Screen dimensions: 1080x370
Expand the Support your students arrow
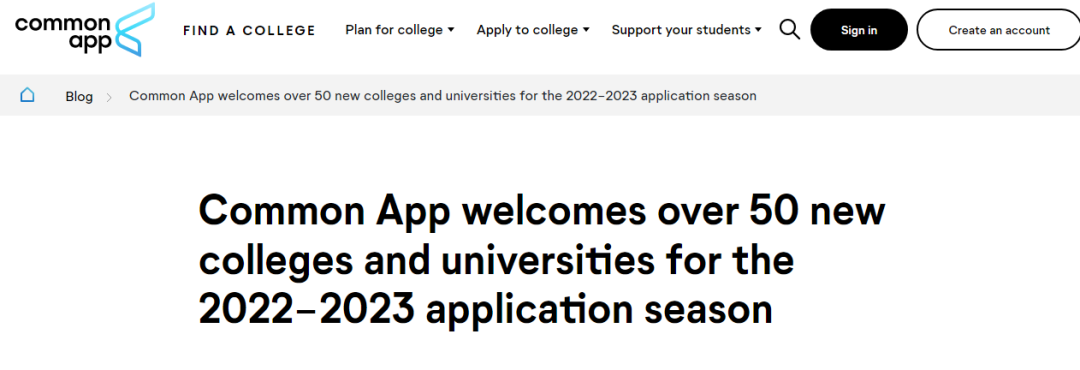758,30
